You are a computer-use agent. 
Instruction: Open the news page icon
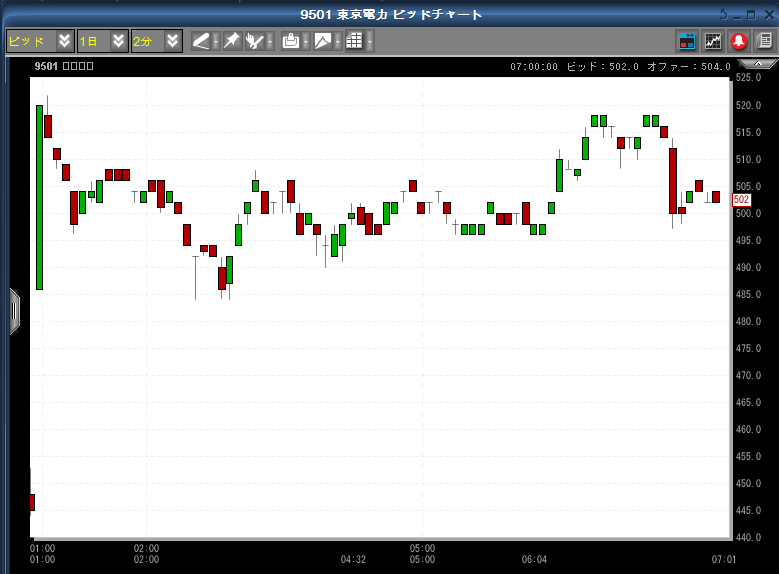point(764,41)
